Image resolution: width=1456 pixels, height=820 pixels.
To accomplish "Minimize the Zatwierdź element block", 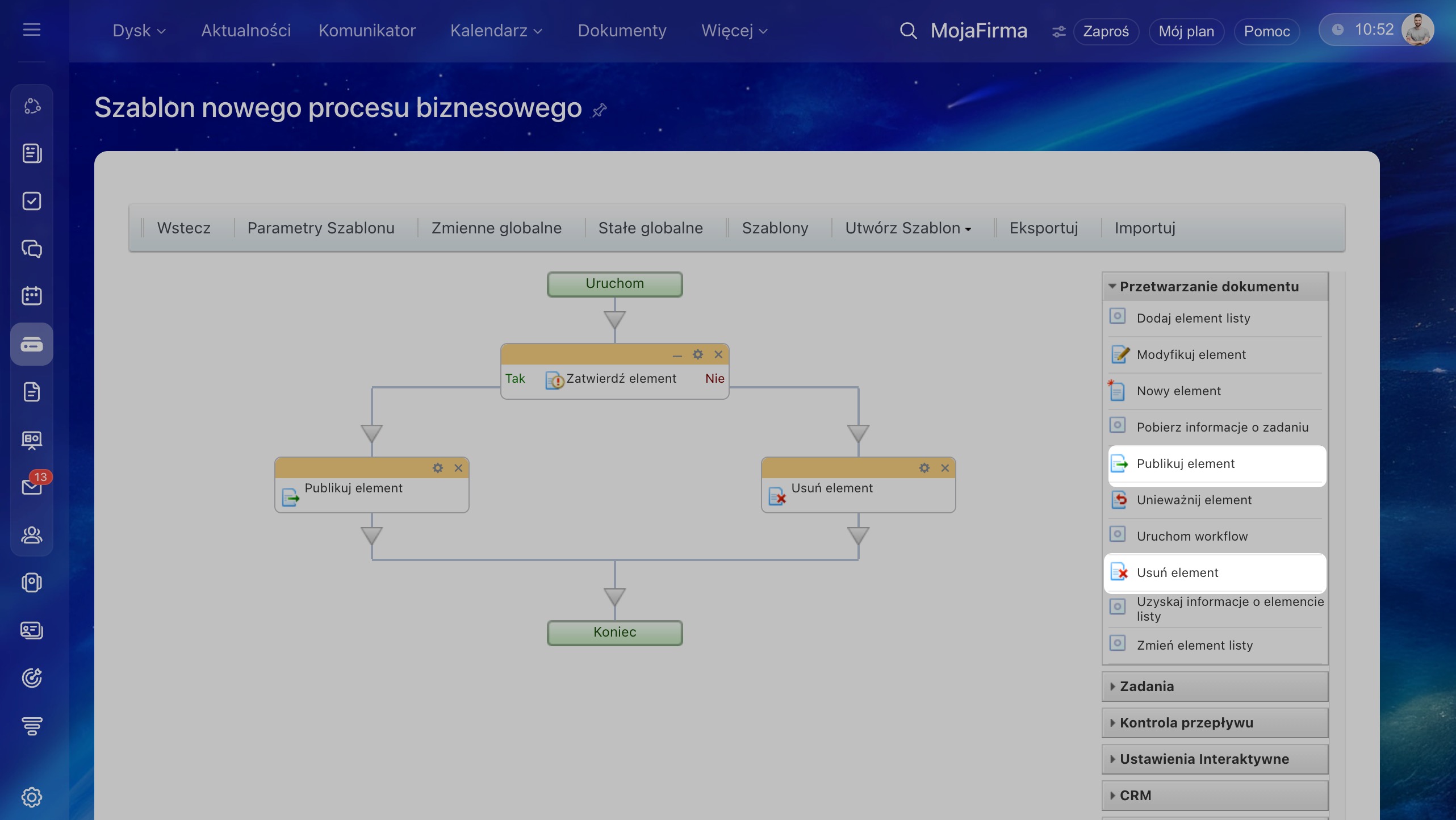I will click(677, 355).
